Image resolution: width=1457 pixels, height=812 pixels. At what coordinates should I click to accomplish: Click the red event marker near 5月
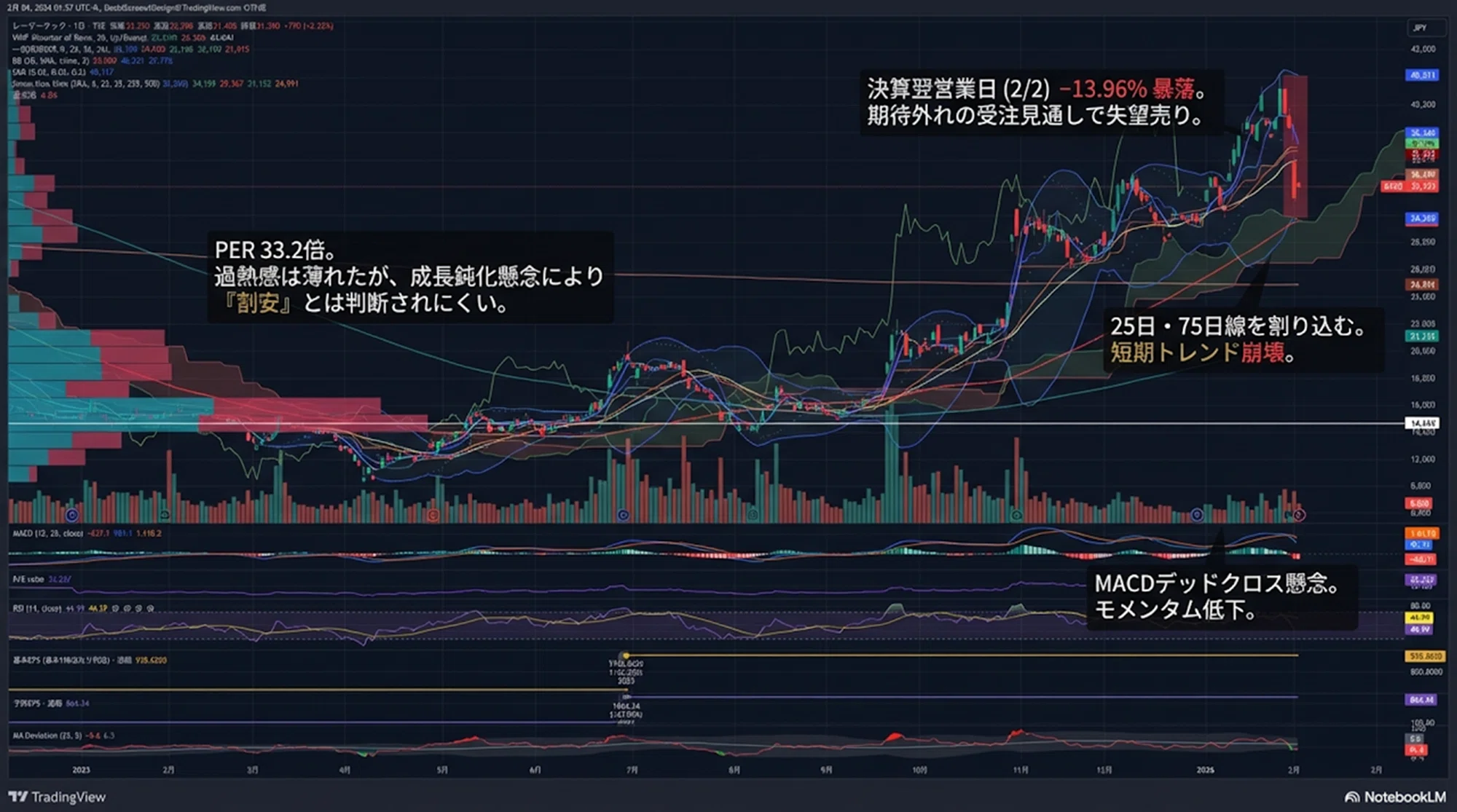click(433, 516)
